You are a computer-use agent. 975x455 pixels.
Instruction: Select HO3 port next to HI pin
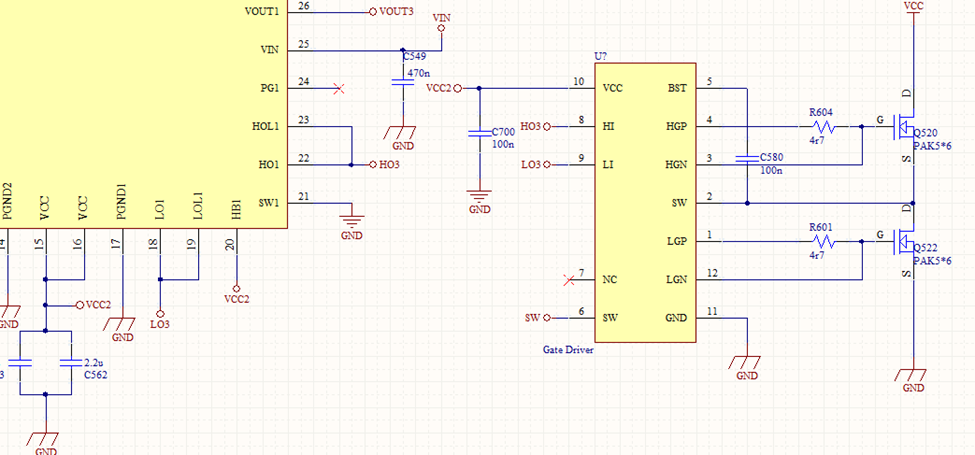click(x=535, y=127)
